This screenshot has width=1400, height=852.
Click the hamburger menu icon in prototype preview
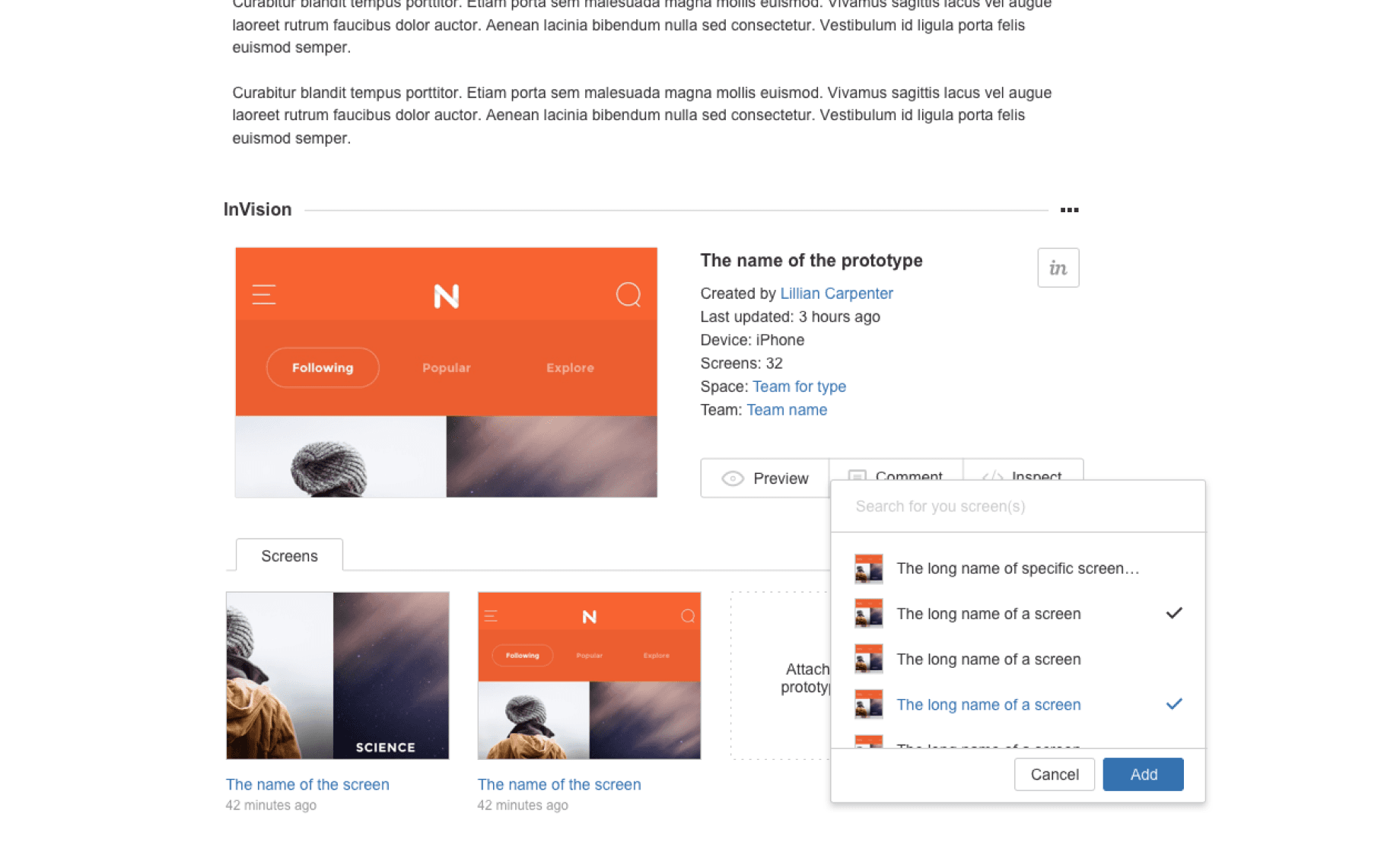click(264, 294)
